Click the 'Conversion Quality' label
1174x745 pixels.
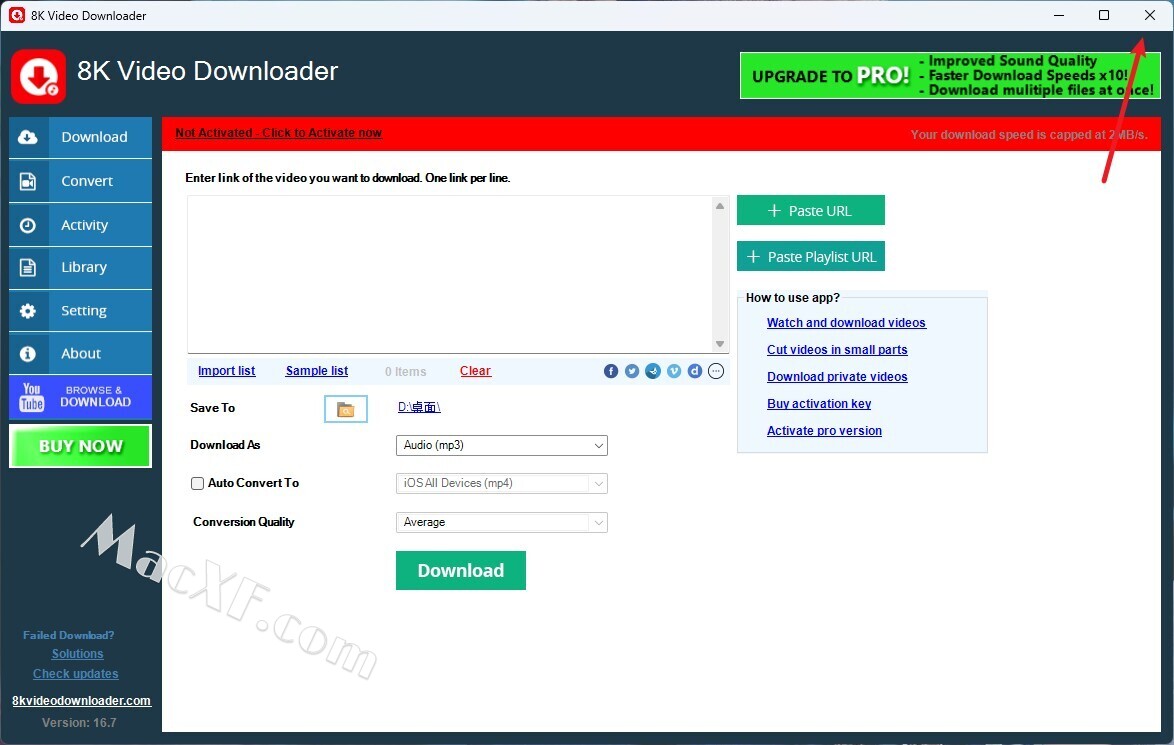tap(243, 522)
